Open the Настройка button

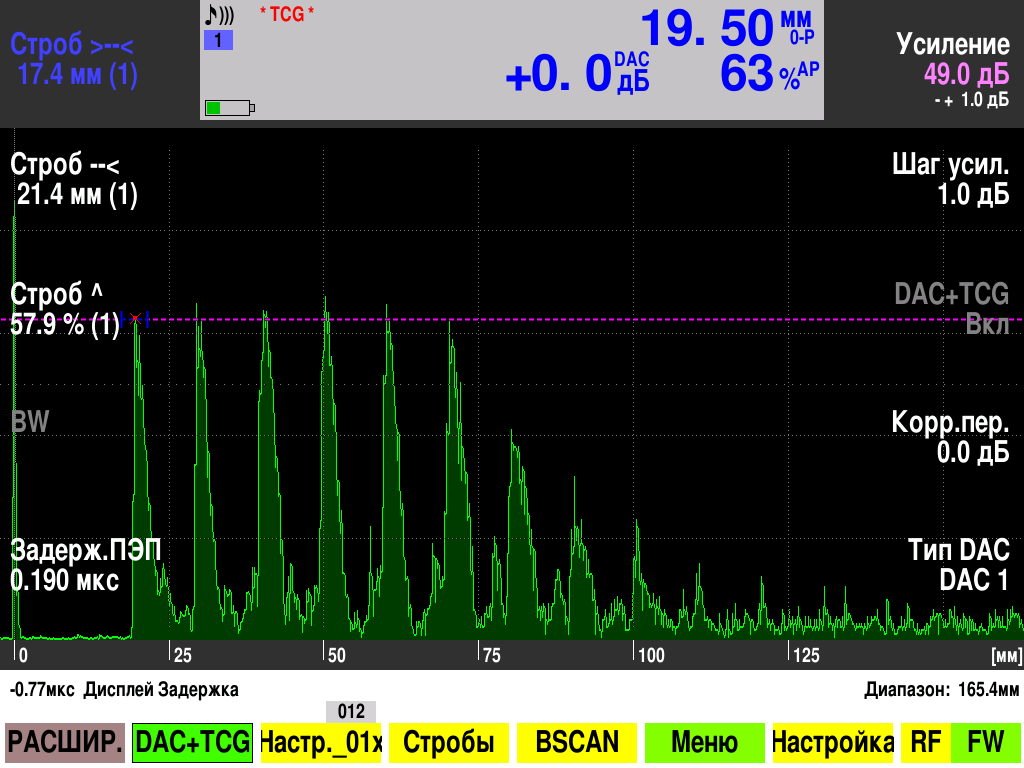click(832, 743)
